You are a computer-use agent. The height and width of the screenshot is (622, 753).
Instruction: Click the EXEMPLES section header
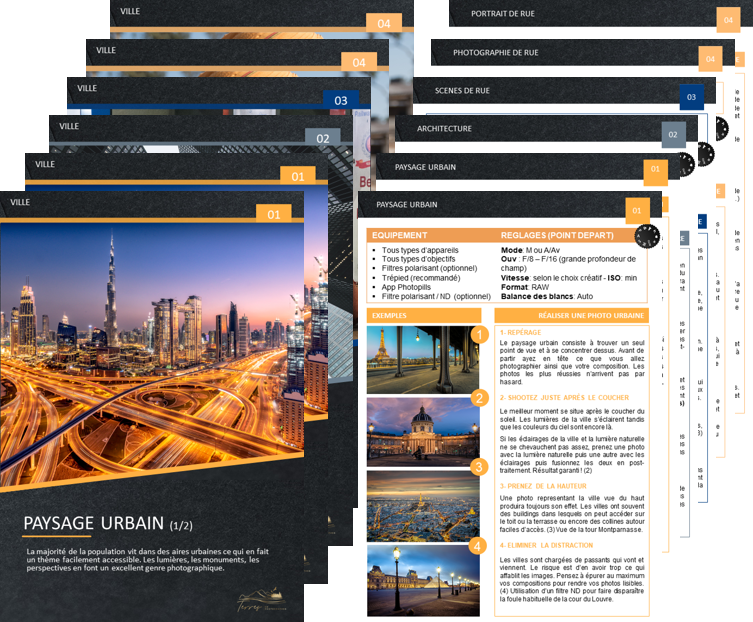click(x=424, y=316)
